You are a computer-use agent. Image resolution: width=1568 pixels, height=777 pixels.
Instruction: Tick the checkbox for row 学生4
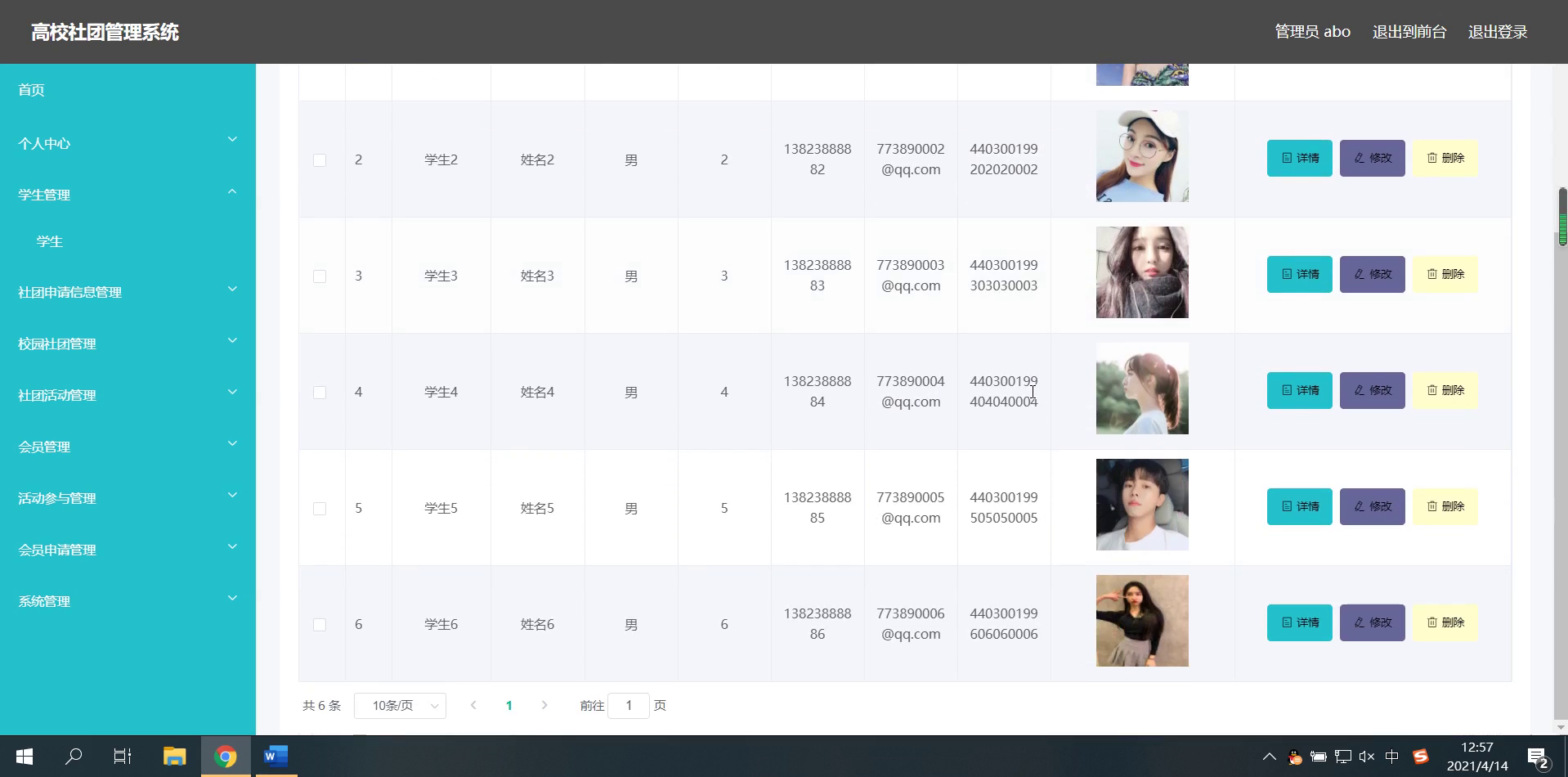point(320,393)
